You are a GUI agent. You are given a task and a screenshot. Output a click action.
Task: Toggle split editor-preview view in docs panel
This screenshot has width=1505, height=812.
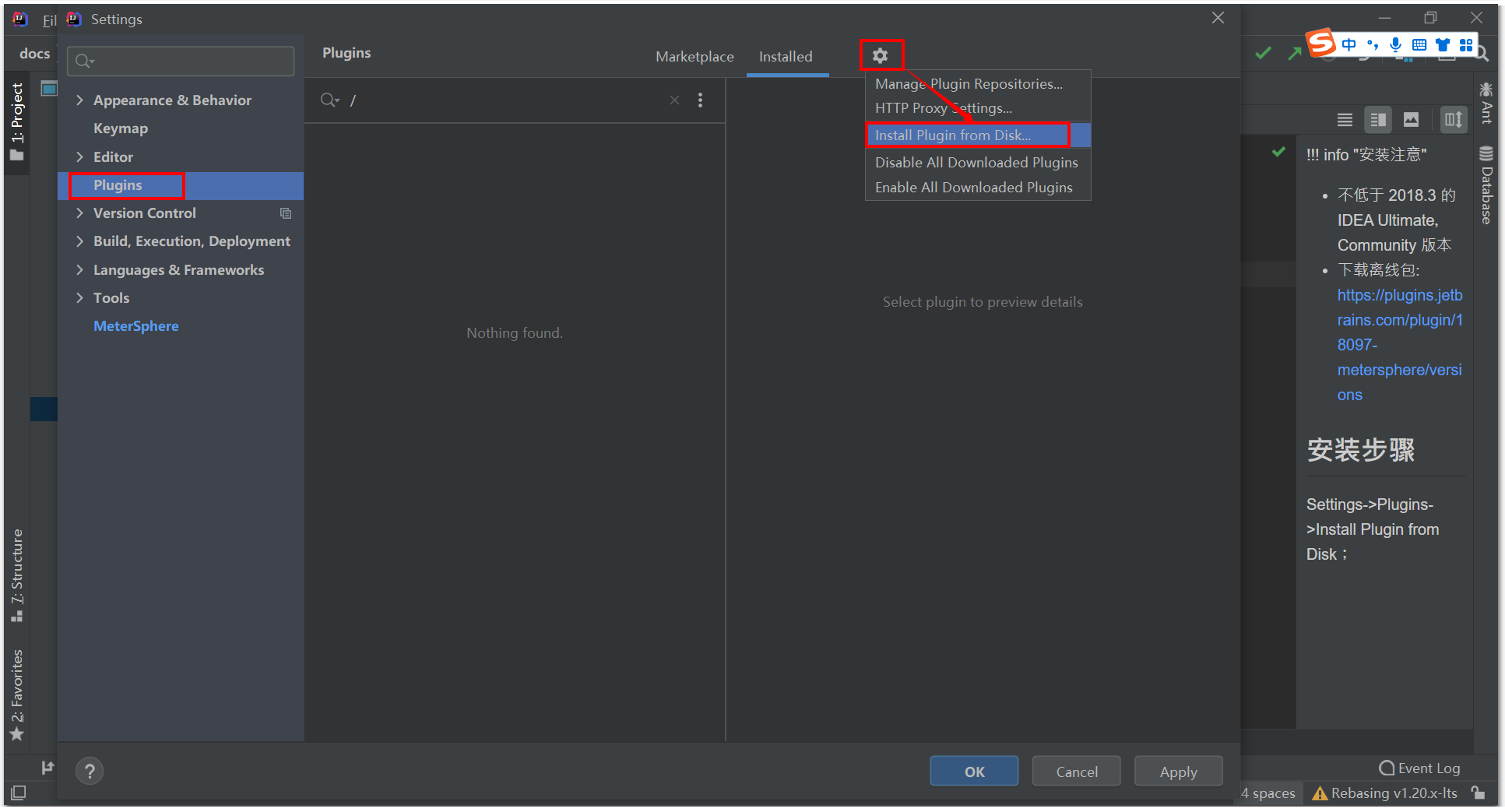pyautogui.click(x=1377, y=119)
